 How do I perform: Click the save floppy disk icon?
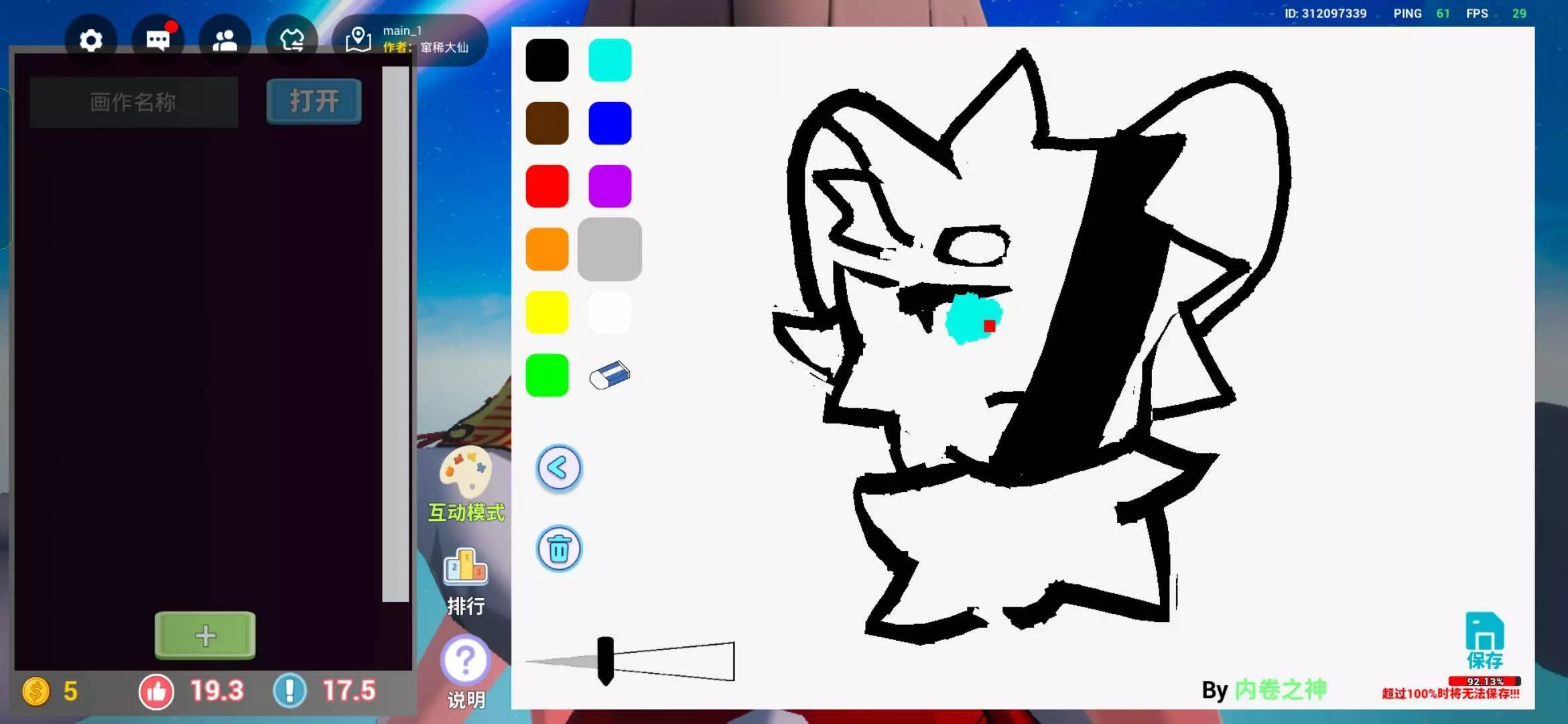point(1484,632)
